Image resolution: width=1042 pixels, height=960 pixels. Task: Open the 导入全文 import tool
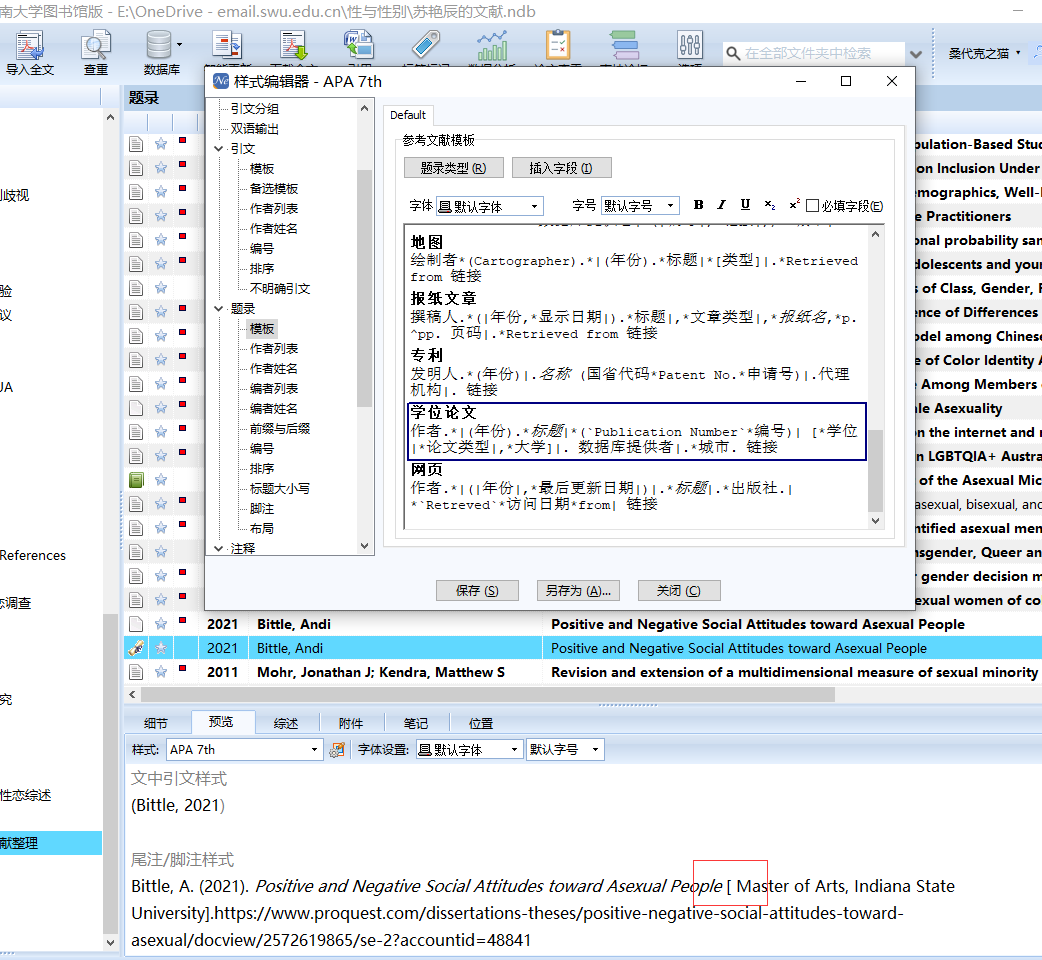coord(29,52)
